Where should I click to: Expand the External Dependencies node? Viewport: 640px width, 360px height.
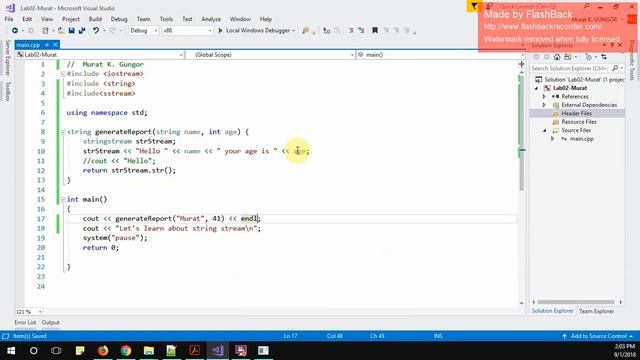(x=544, y=105)
